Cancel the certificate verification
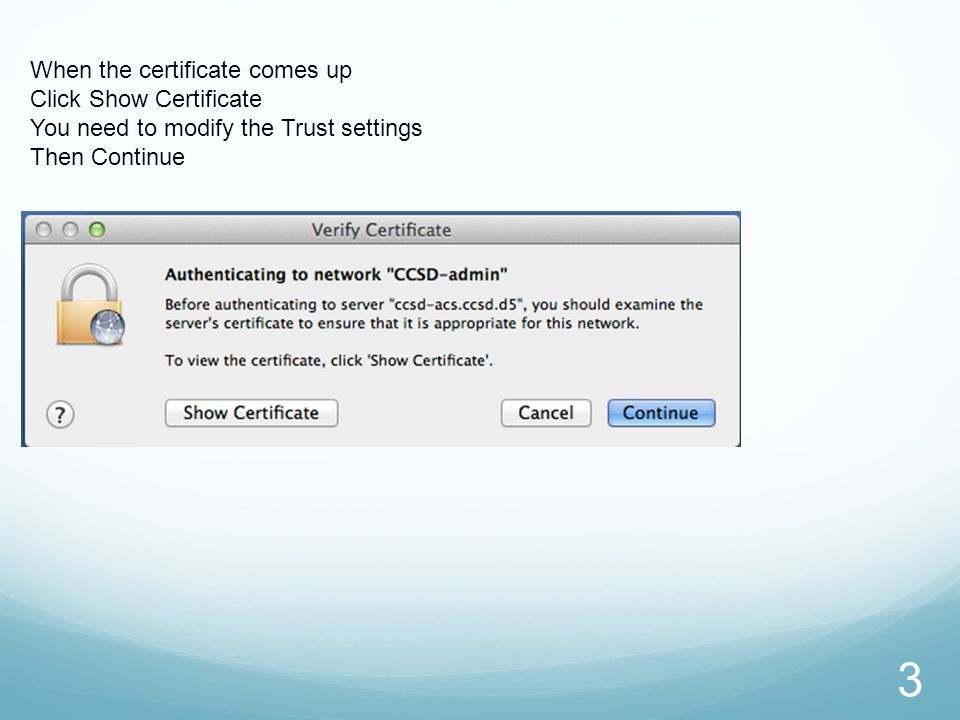This screenshot has width=960, height=720. point(546,413)
